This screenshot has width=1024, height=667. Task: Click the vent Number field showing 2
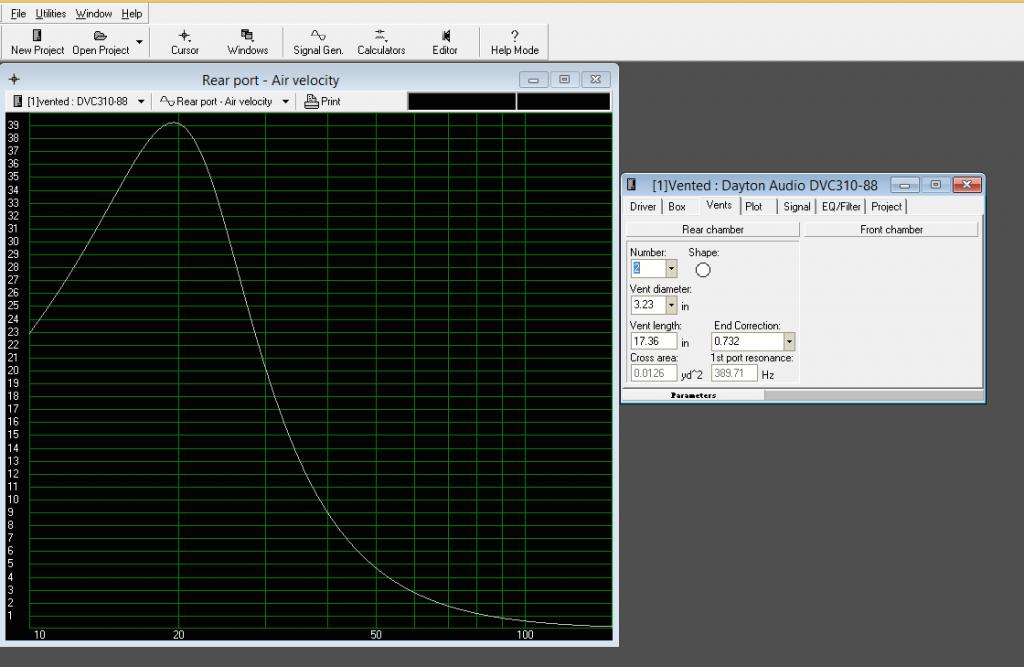point(647,268)
